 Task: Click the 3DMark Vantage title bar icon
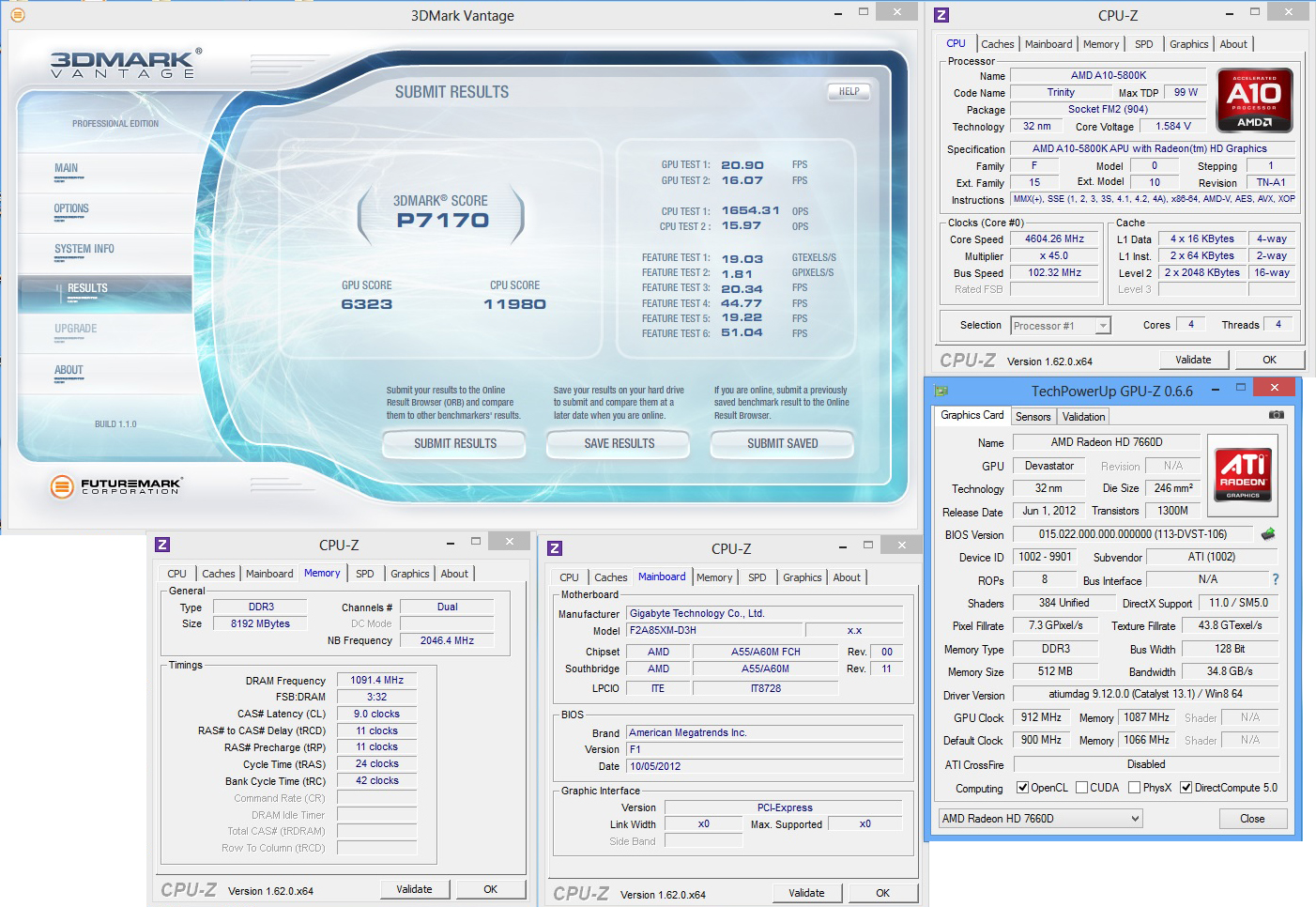(17, 15)
